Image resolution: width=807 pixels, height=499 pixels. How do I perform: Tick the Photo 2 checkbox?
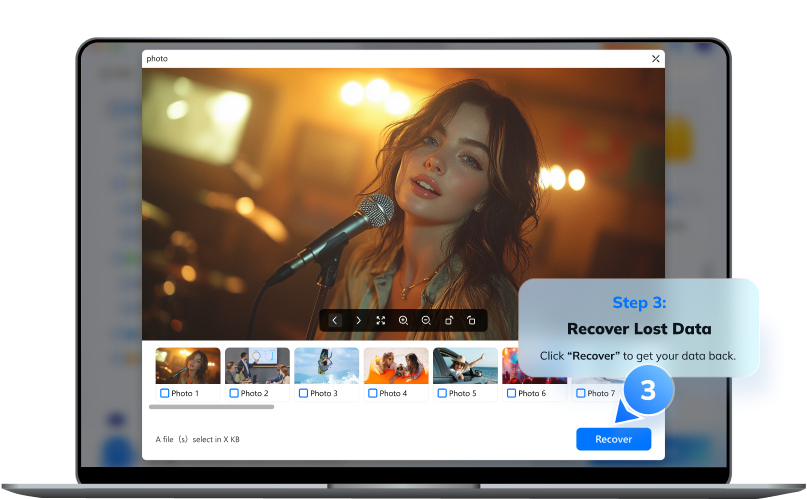tap(234, 393)
